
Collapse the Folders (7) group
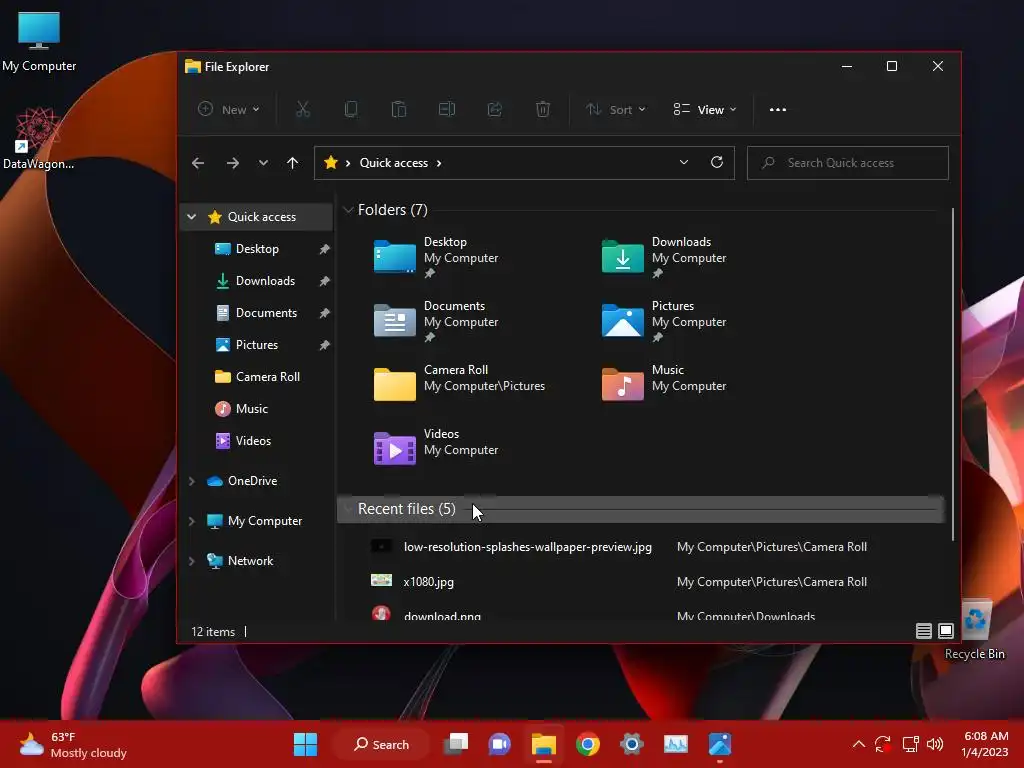pyautogui.click(x=349, y=210)
